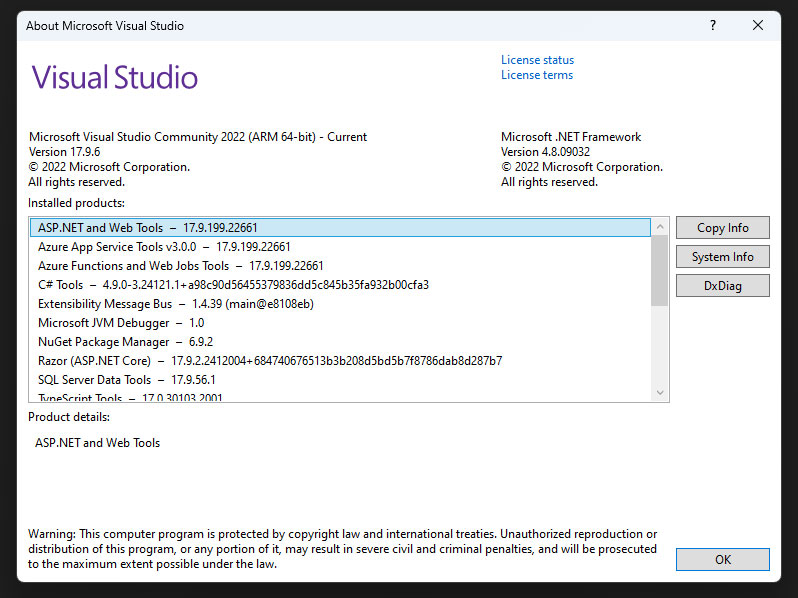Click the Version 17.9.6 text
Image resolution: width=798 pixels, height=598 pixels.
pos(65,152)
